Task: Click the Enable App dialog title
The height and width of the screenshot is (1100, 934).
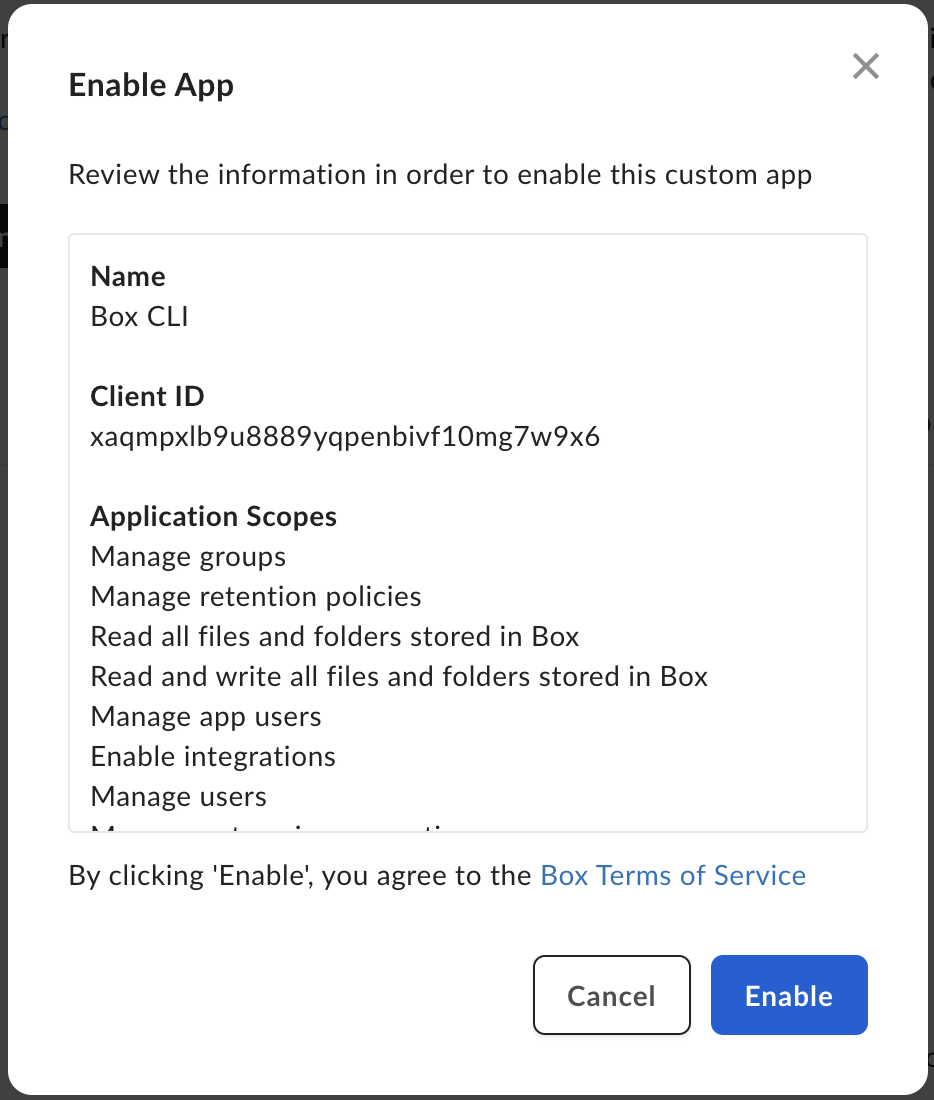Action: (151, 86)
